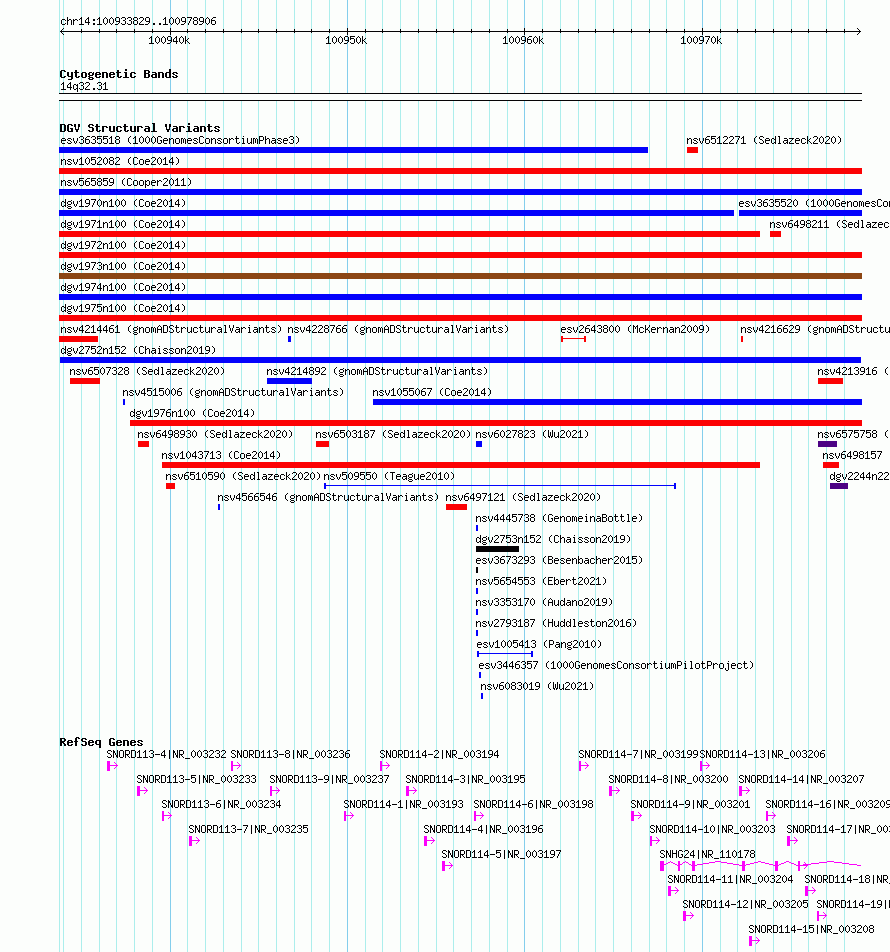Click the SNORD113-6 gene arrow glyph
890x952 pixels.
pyautogui.click(x=167, y=816)
